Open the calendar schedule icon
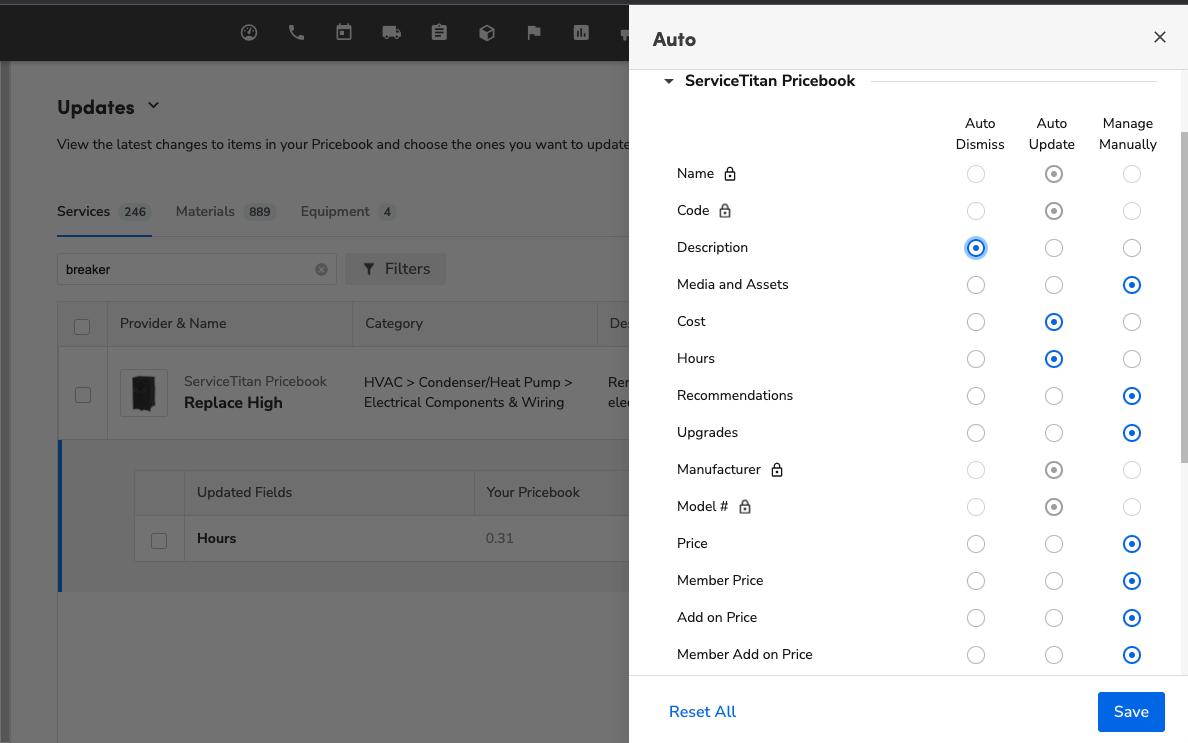Screen dimensions: 1188x743 click(344, 32)
